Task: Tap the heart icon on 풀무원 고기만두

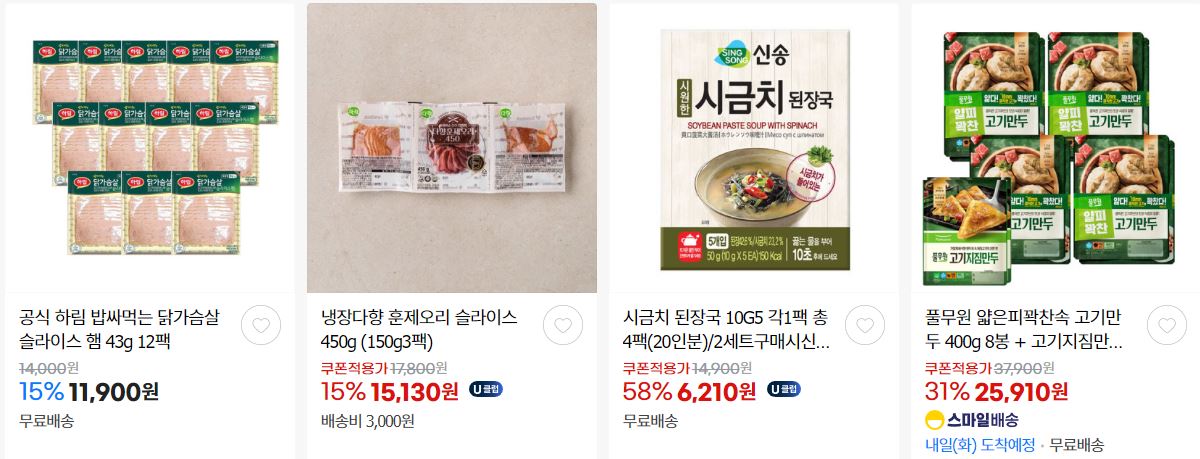Action: (x=1166, y=325)
